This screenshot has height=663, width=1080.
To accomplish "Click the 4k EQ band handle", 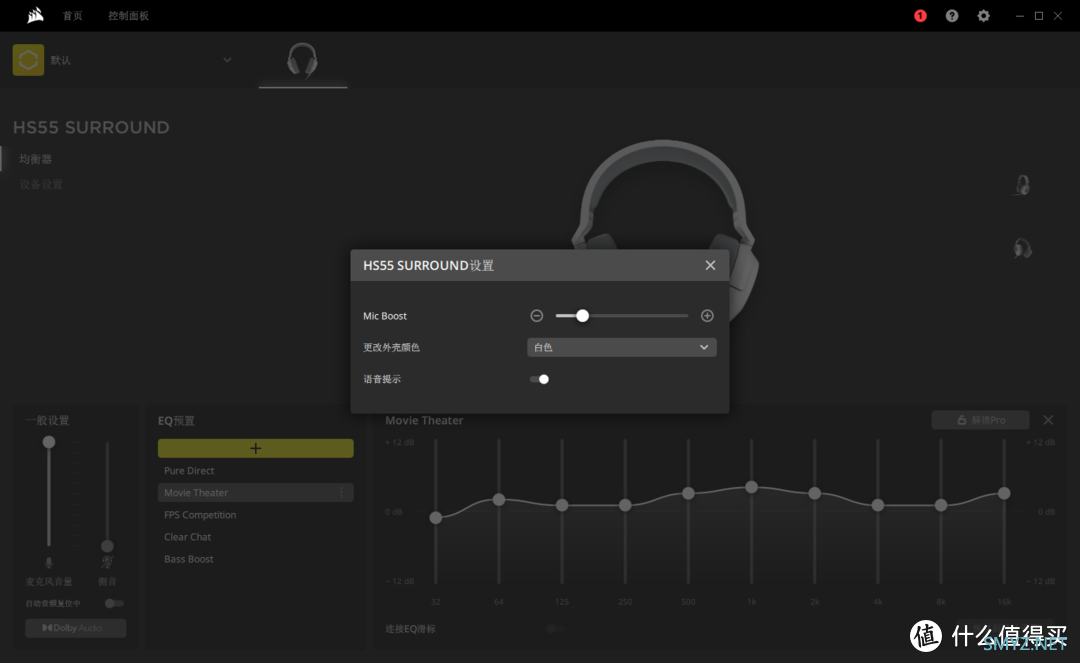I will click(878, 505).
